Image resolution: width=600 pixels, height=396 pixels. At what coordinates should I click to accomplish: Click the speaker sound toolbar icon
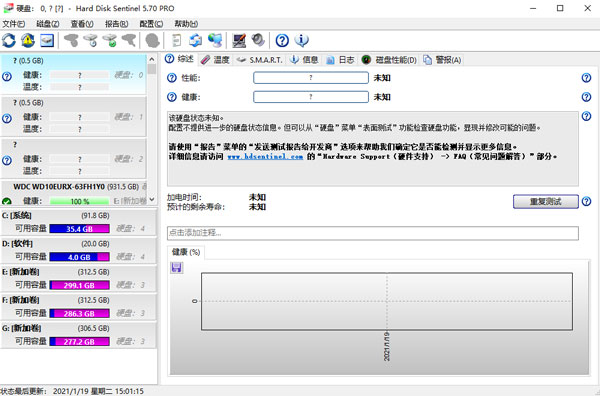point(258,40)
